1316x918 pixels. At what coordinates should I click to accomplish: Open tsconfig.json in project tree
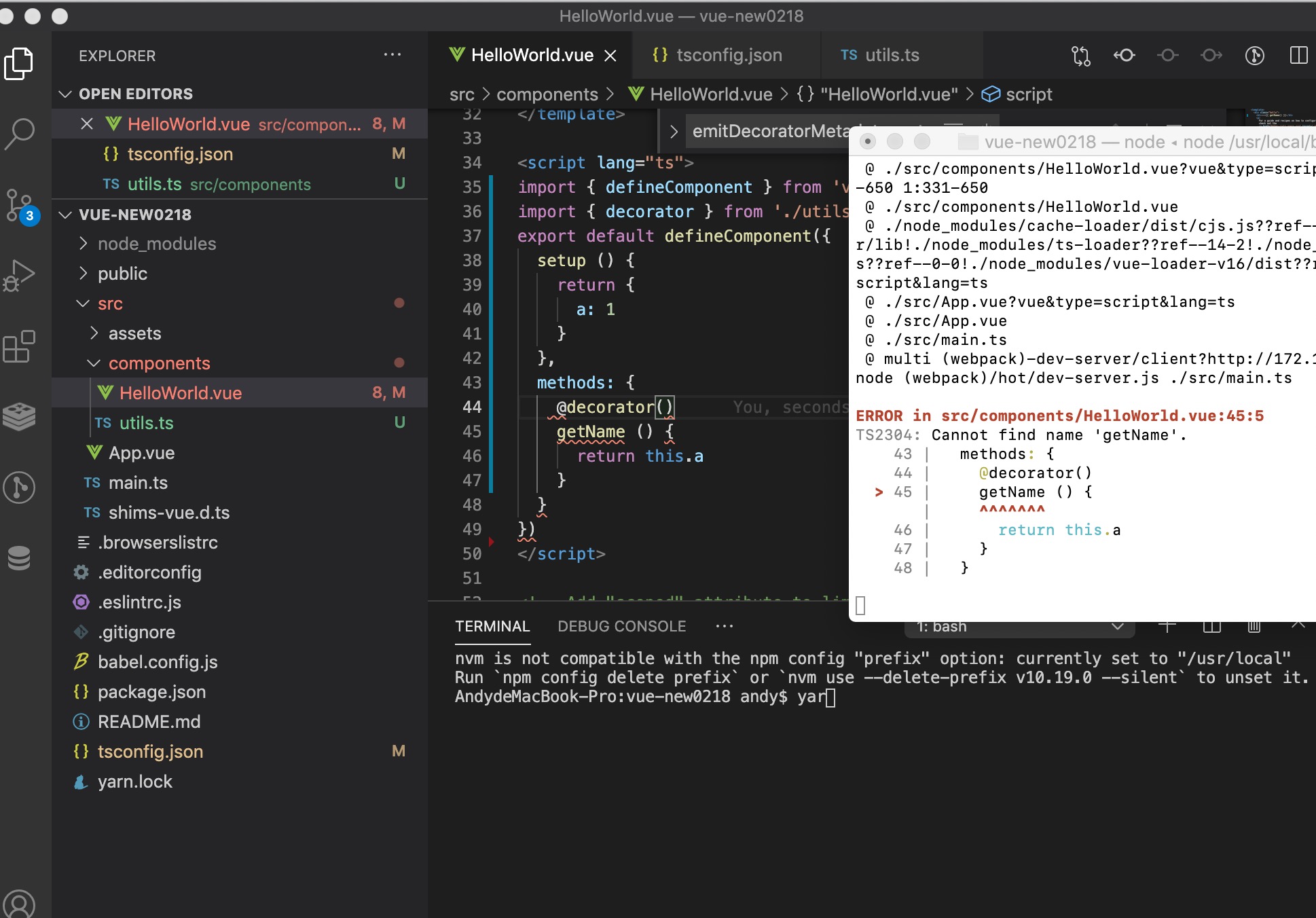click(x=240, y=752)
